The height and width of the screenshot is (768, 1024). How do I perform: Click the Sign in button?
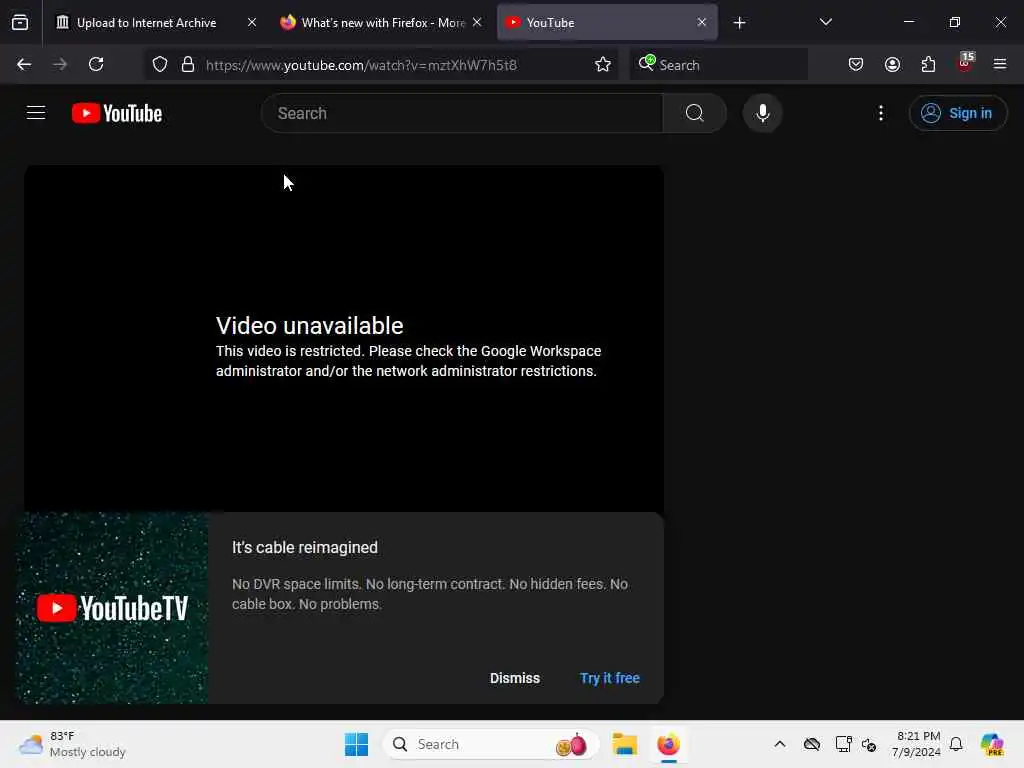(x=957, y=113)
